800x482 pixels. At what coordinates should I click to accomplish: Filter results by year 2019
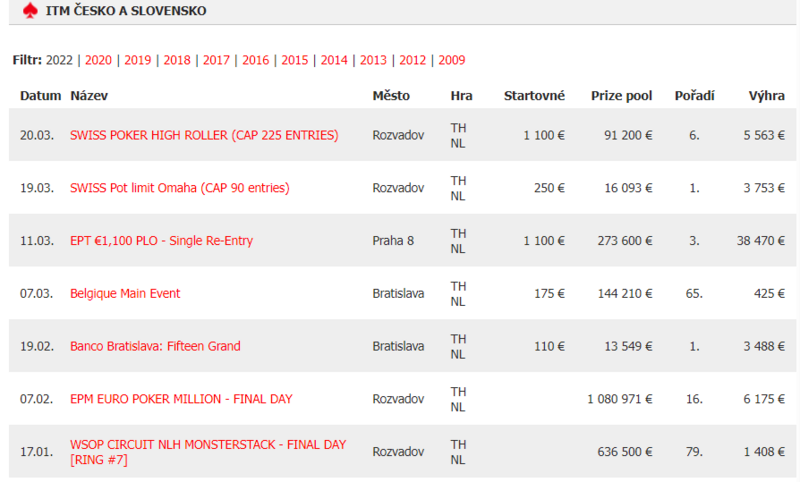tap(138, 60)
